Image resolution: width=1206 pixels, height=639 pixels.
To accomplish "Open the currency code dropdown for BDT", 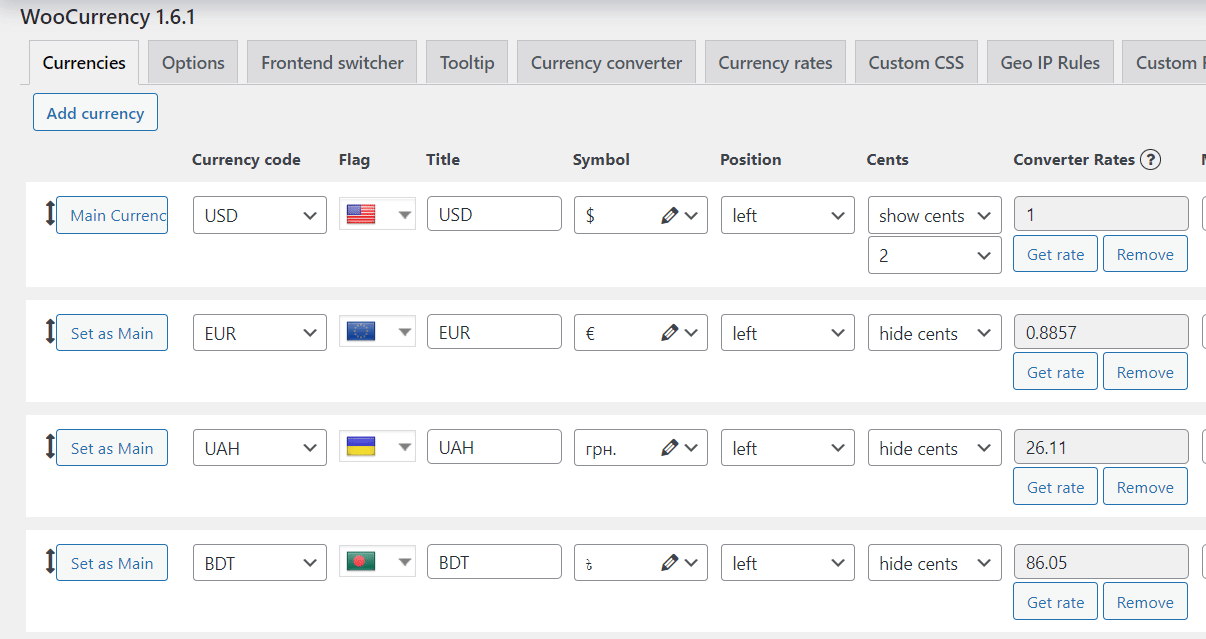I will [x=259, y=562].
